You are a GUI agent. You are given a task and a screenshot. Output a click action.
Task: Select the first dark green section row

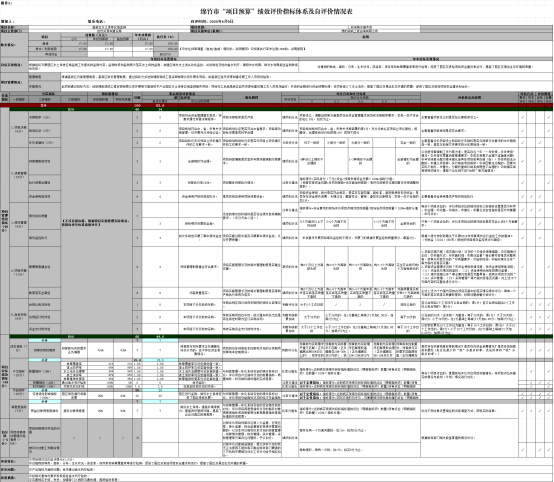tap(281, 110)
